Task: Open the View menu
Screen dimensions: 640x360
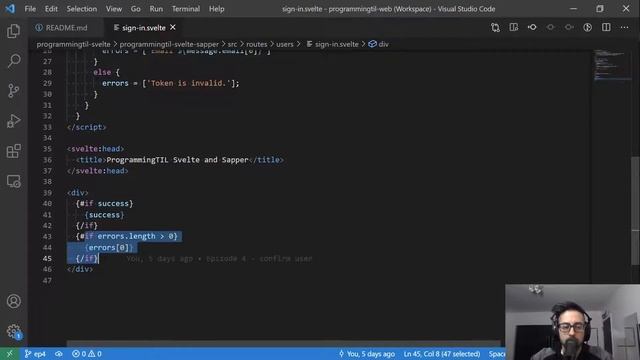Action: [114, 9]
